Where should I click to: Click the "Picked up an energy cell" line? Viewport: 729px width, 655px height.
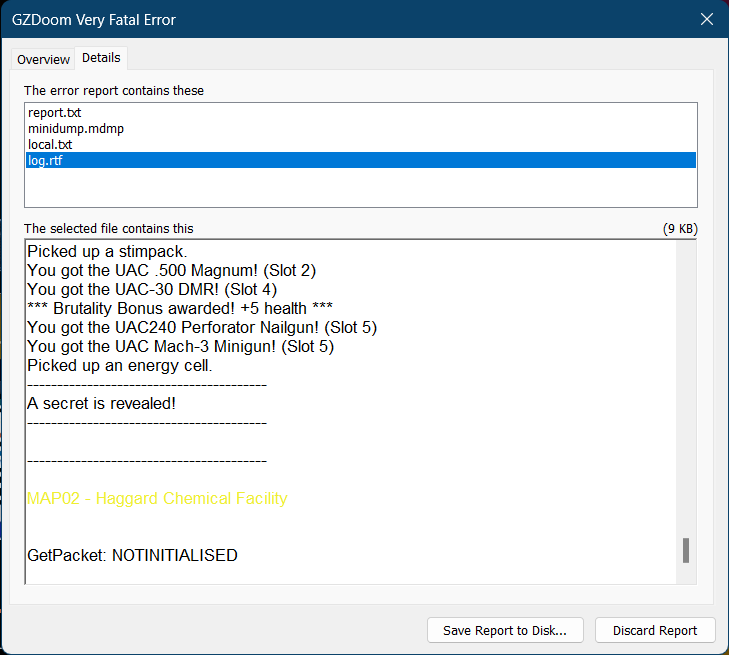119,365
